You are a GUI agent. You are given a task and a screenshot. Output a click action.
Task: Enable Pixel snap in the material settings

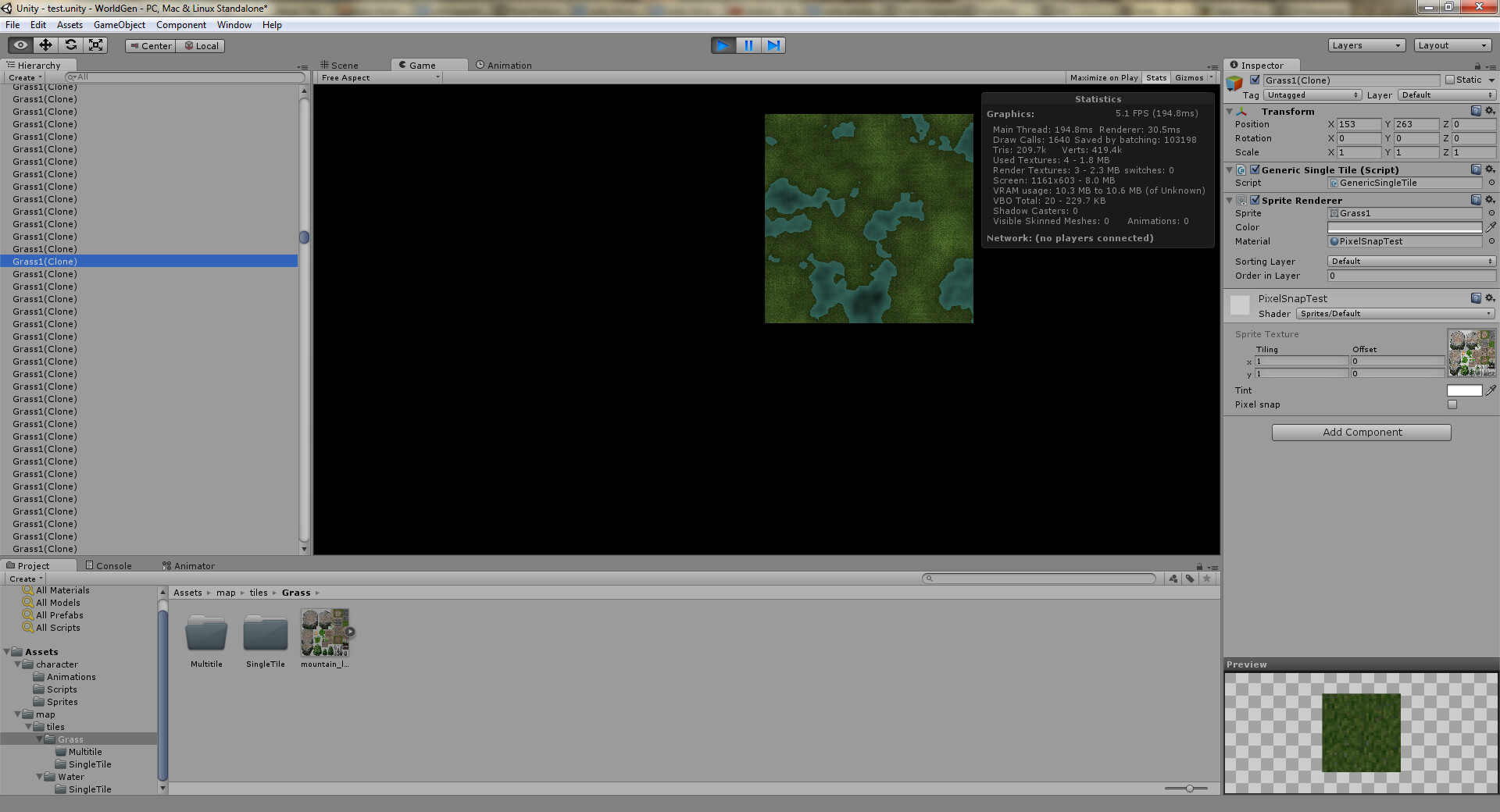click(1452, 404)
